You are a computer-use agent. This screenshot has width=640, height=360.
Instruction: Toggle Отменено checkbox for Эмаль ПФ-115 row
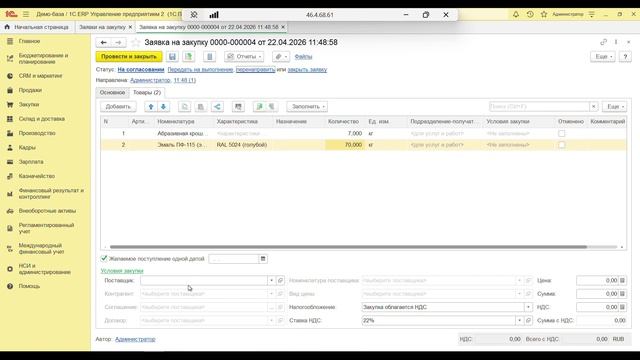point(562,145)
